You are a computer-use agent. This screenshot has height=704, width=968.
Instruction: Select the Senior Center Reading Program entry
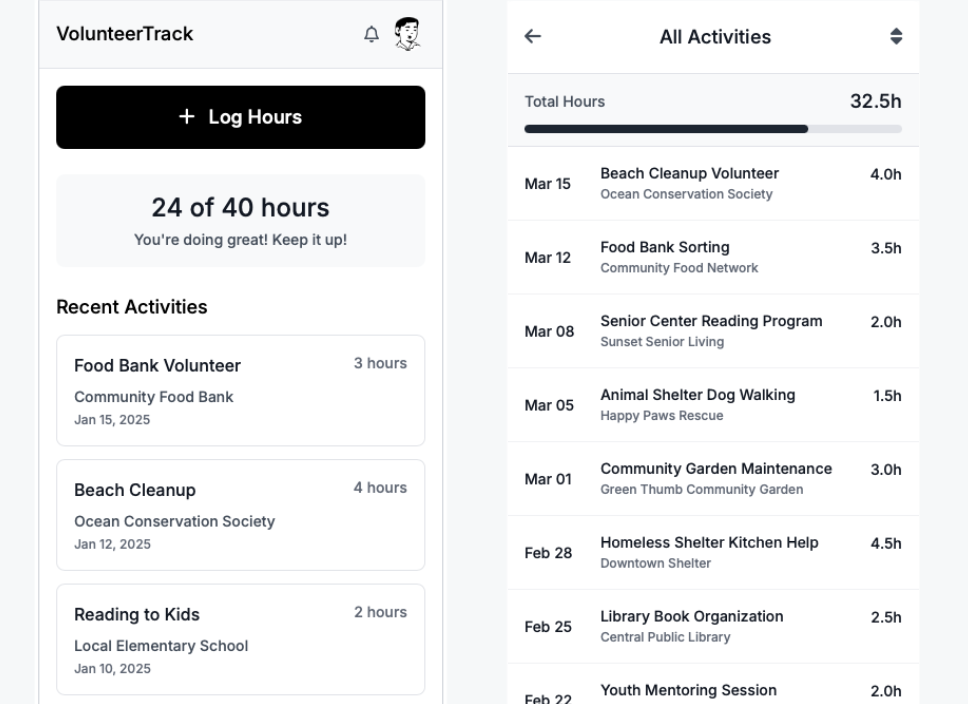(713, 331)
